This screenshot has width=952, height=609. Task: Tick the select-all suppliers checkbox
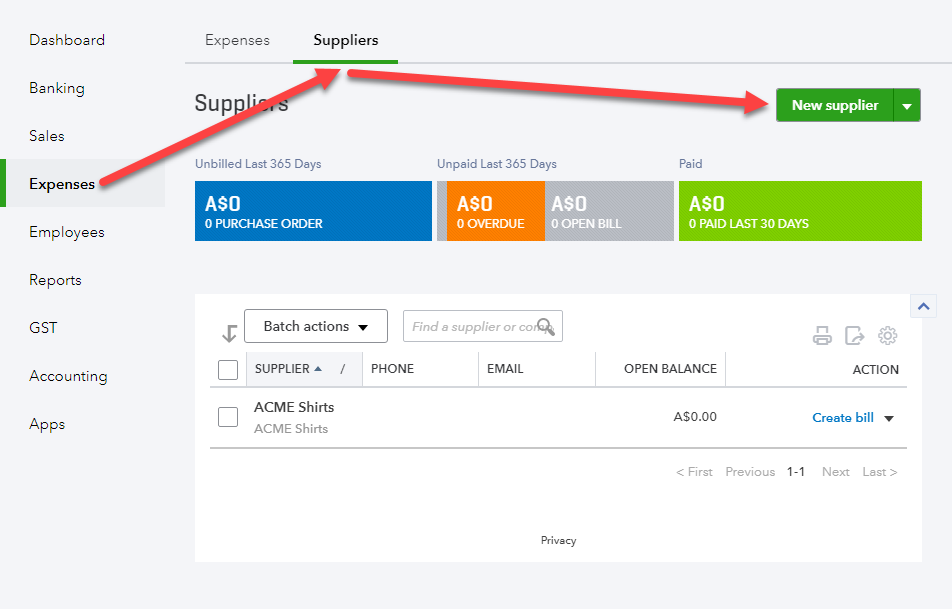click(228, 369)
